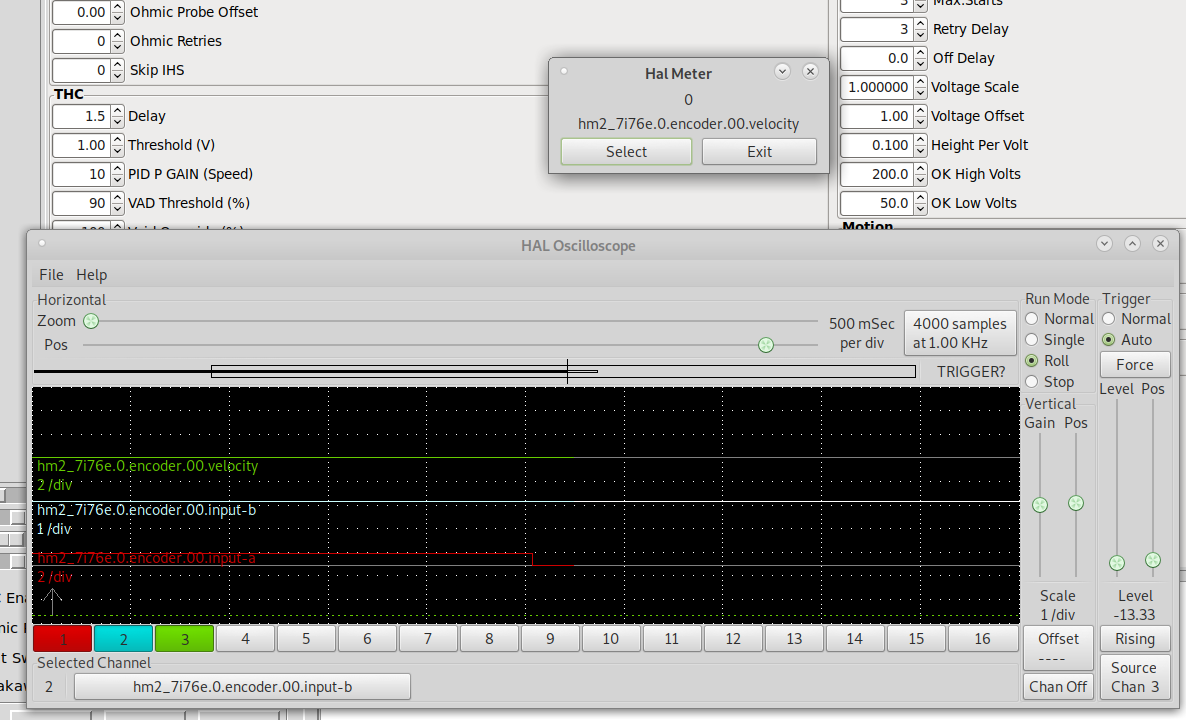Roll up the HAL Oscilloscope window
The width and height of the screenshot is (1186, 720).
point(1104,244)
